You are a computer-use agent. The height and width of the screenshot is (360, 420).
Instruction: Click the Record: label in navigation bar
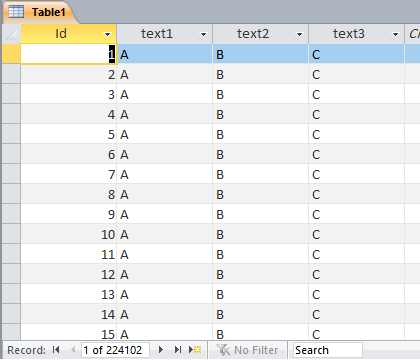(x=26, y=350)
